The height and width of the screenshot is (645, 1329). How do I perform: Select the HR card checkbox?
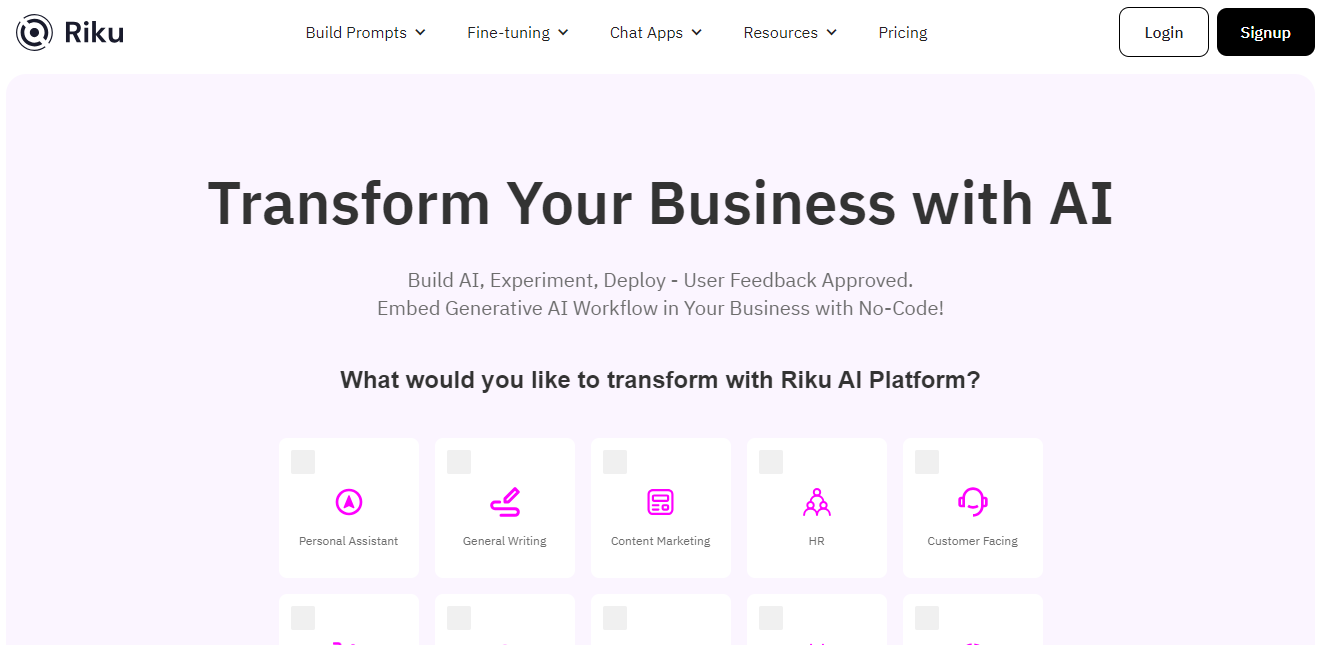(771, 462)
